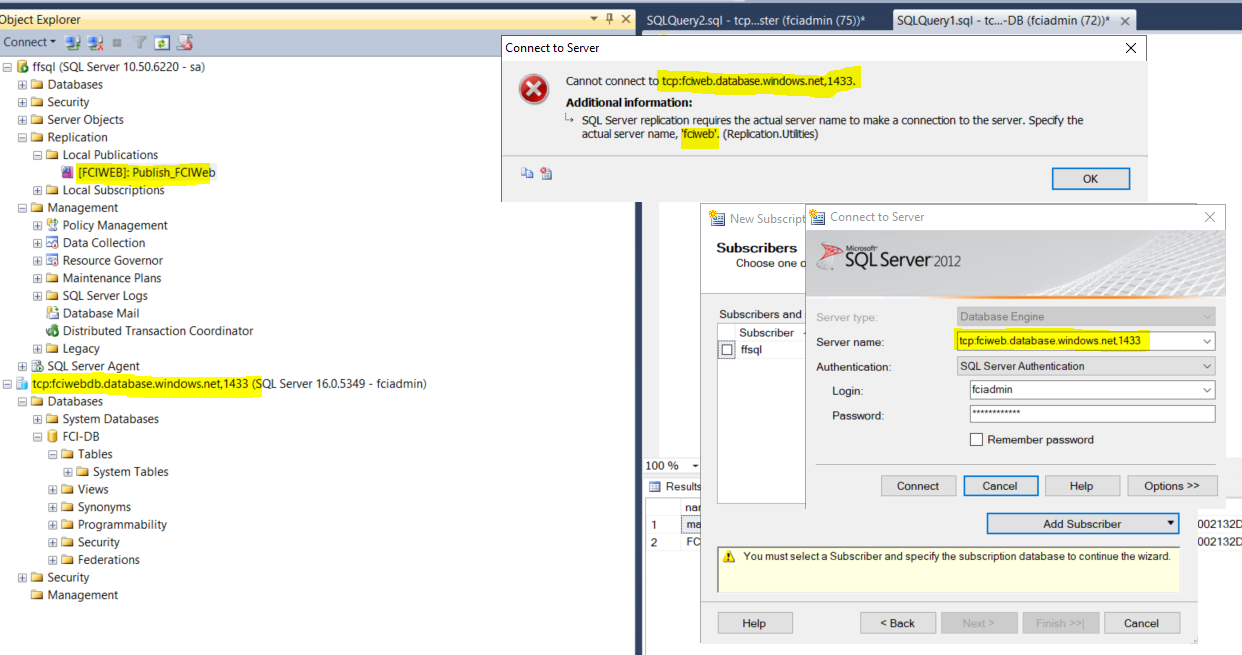Click the show details icon in error dialog
Image resolution: width=1242 pixels, height=655 pixels.
546,173
